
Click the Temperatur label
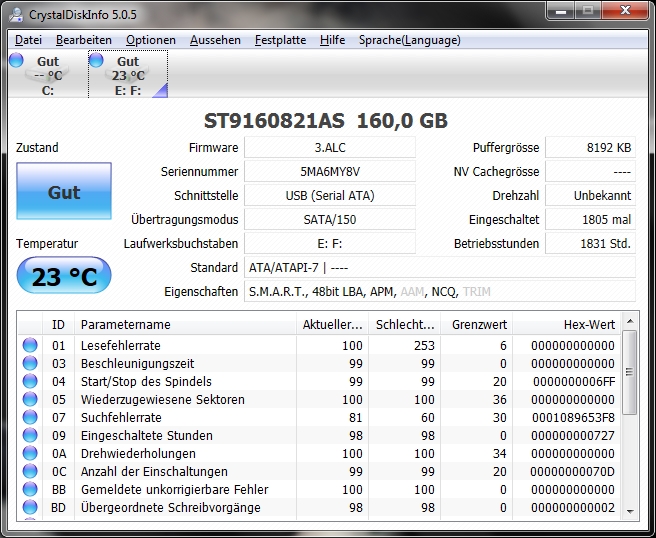point(47,243)
